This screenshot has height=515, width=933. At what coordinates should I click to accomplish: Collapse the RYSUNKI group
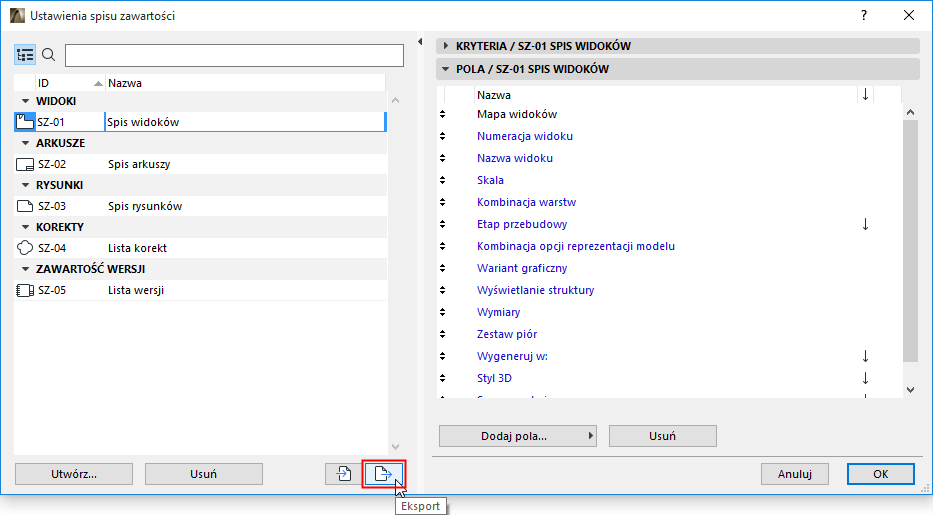25,185
